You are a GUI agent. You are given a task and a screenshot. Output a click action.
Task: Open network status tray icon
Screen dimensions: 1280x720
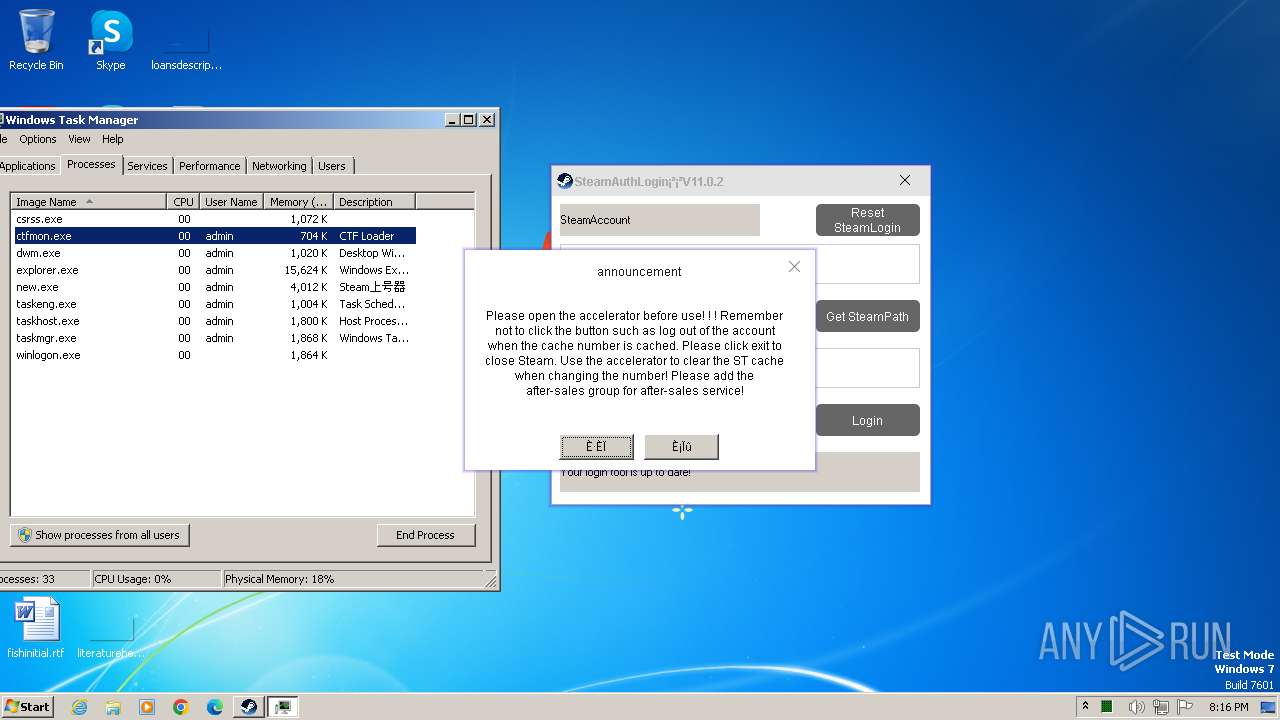[x=1161, y=707]
